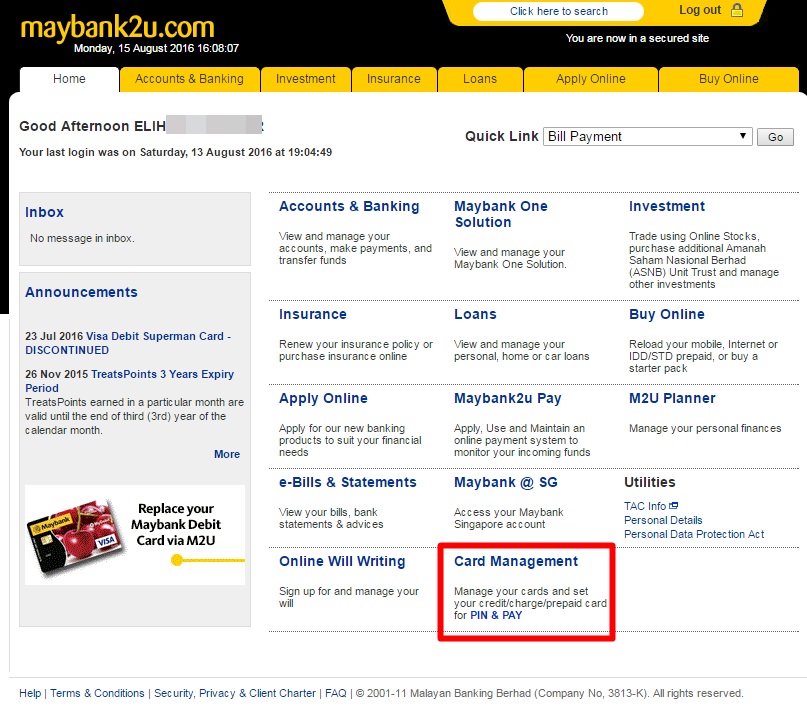Click the Utilities heading

(650, 482)
